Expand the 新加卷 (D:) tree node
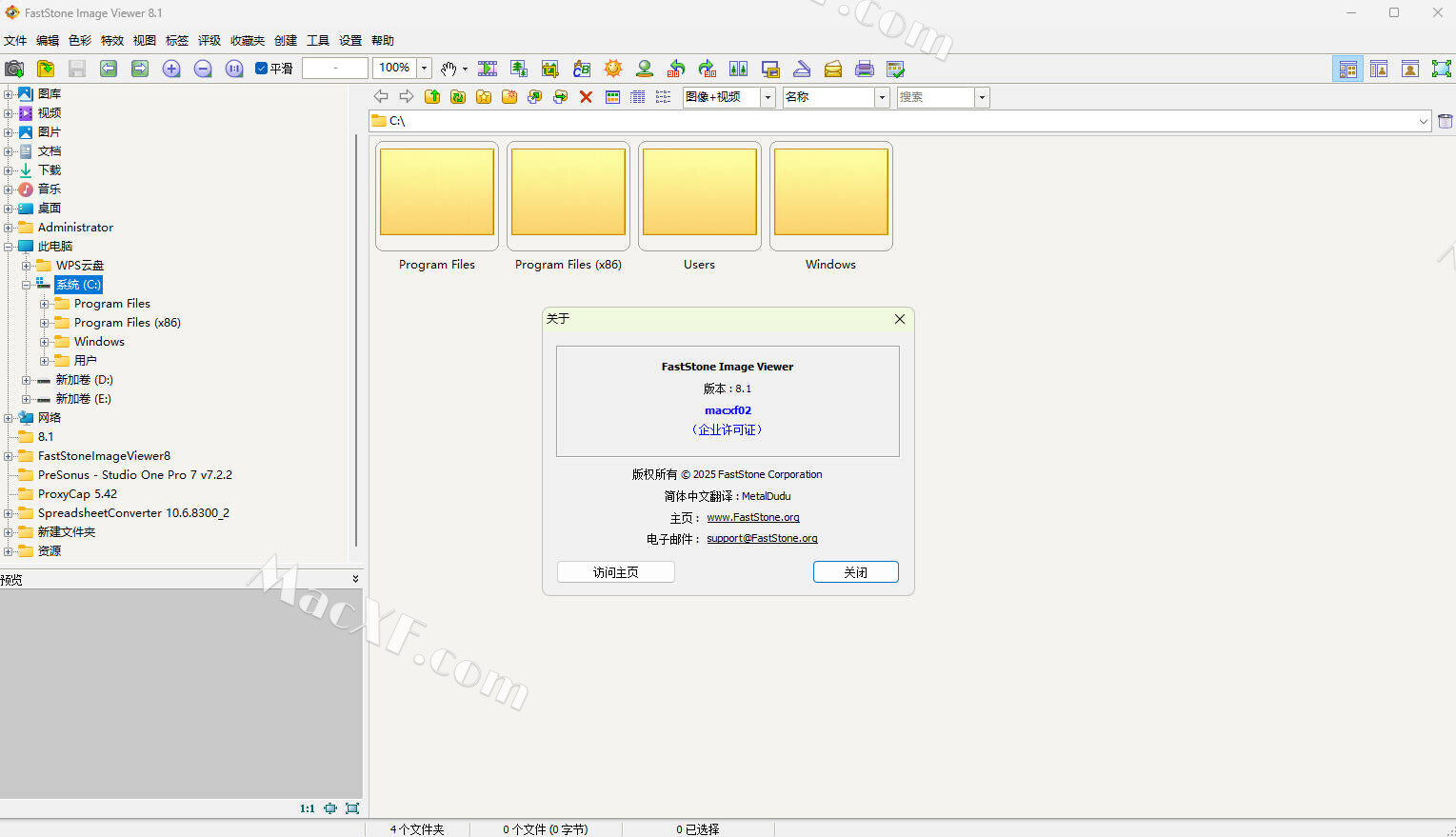This screenshot has height=837, width=1456. 27,380
